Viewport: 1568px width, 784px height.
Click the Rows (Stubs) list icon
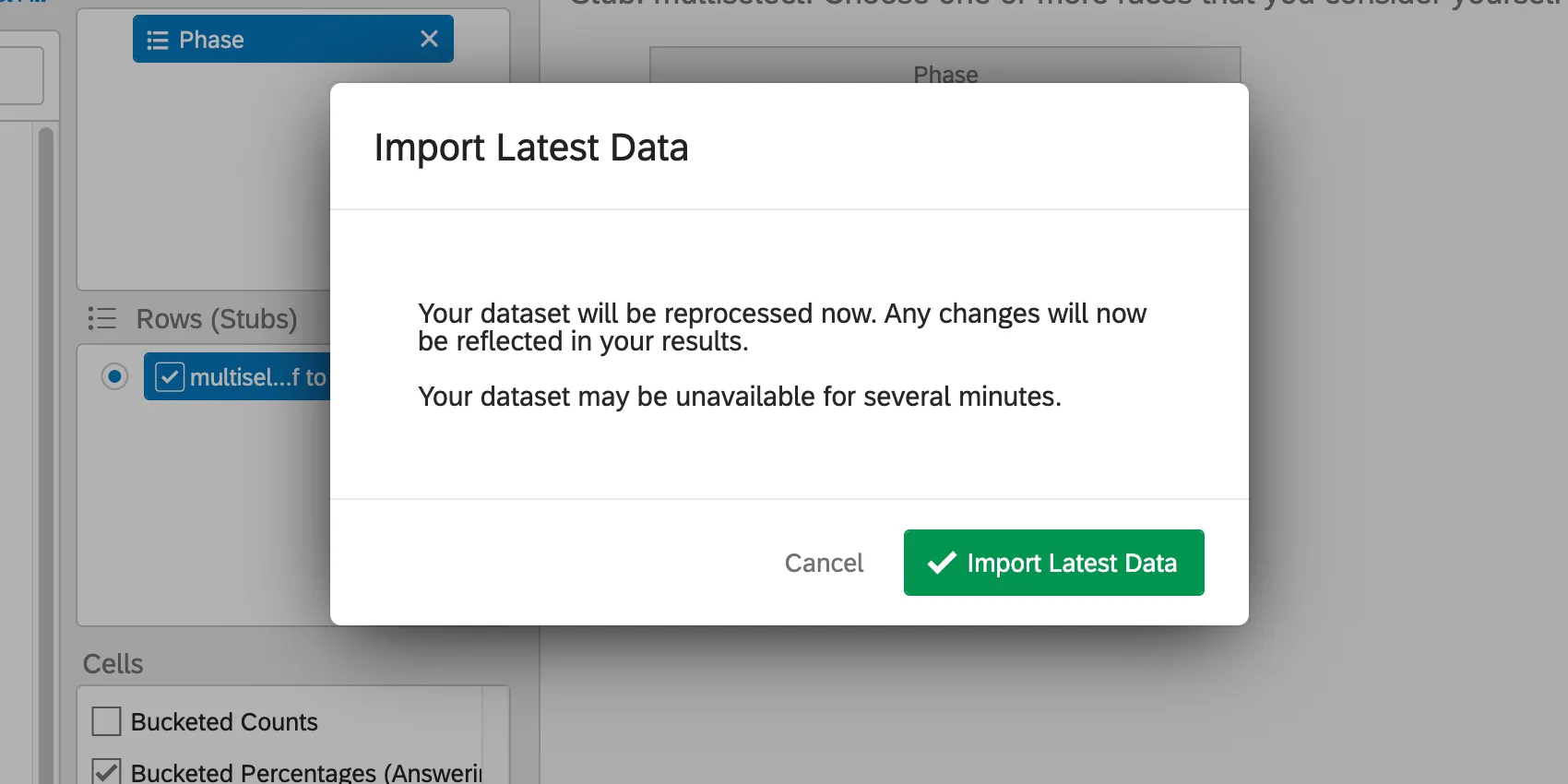click(x=101, y=319)
